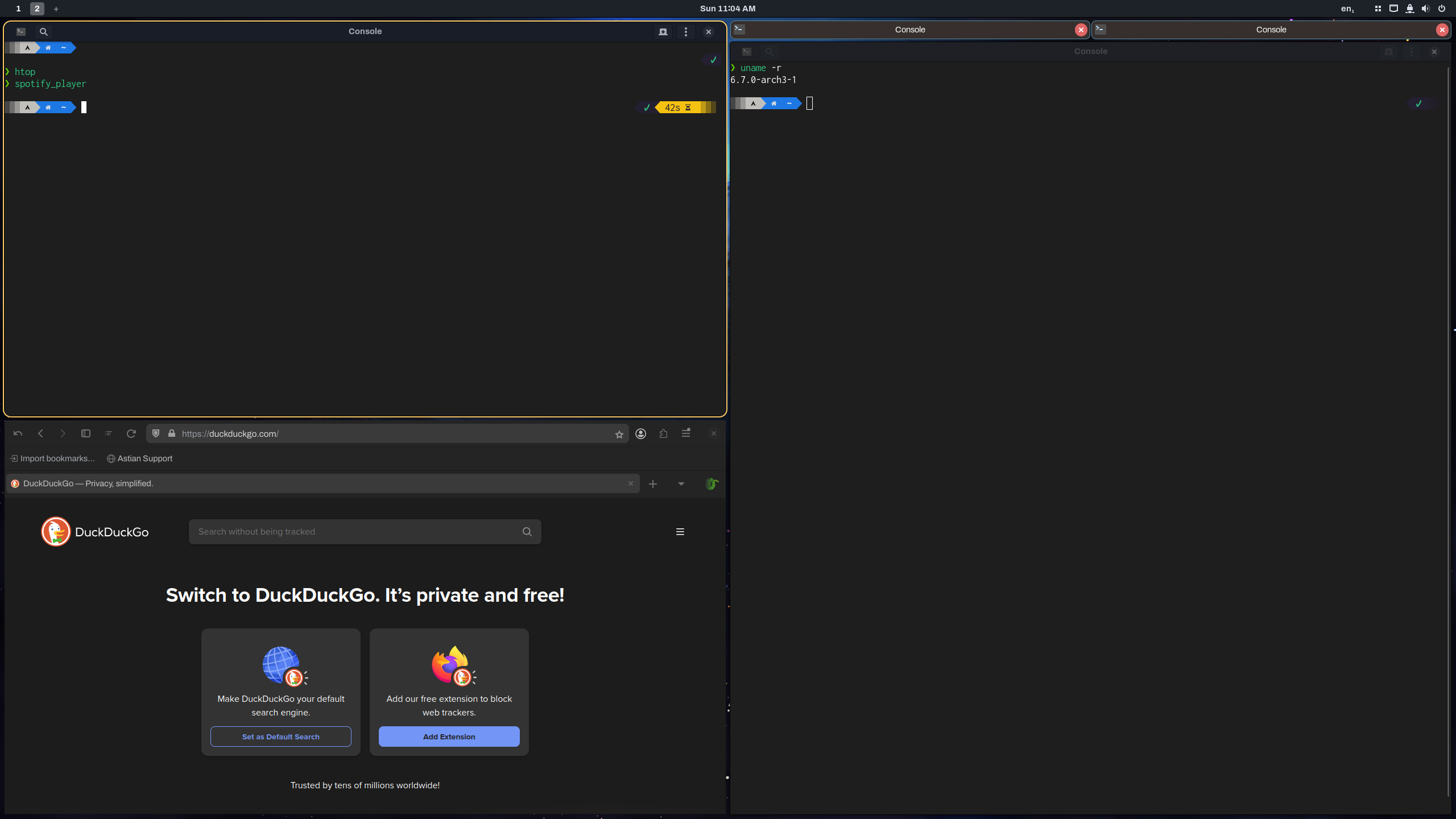Click the Add Extension button
Viewport: 1456px width, 819px height.
[449, 737]
